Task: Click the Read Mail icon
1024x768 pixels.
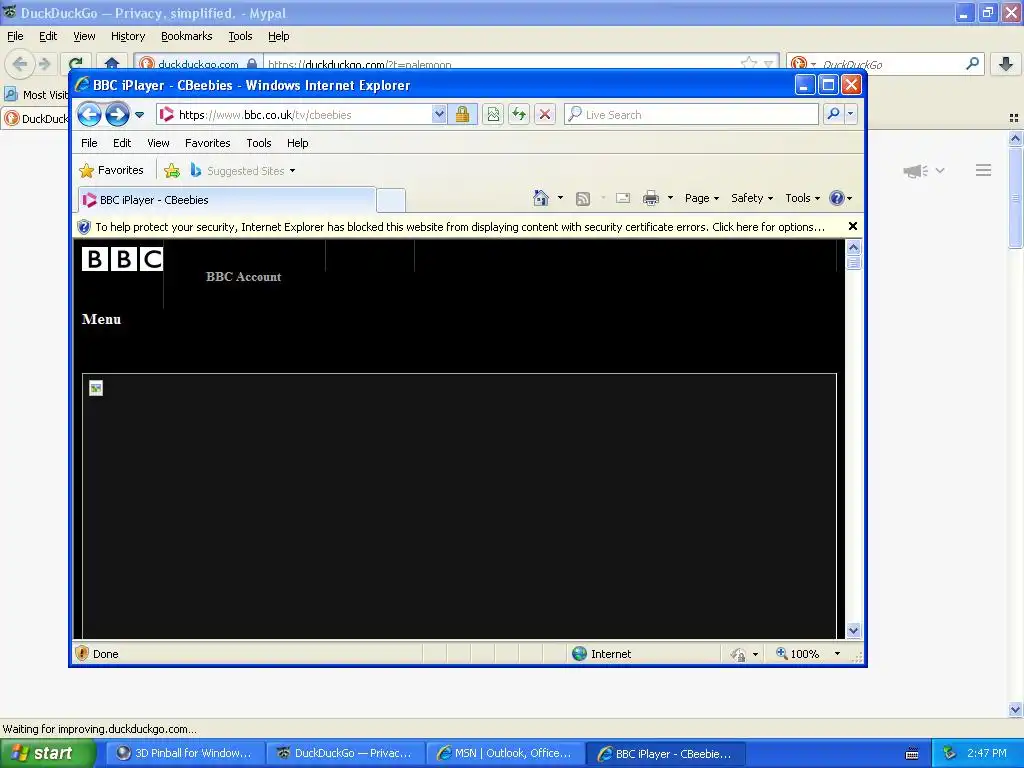Action: coord(623,198)
